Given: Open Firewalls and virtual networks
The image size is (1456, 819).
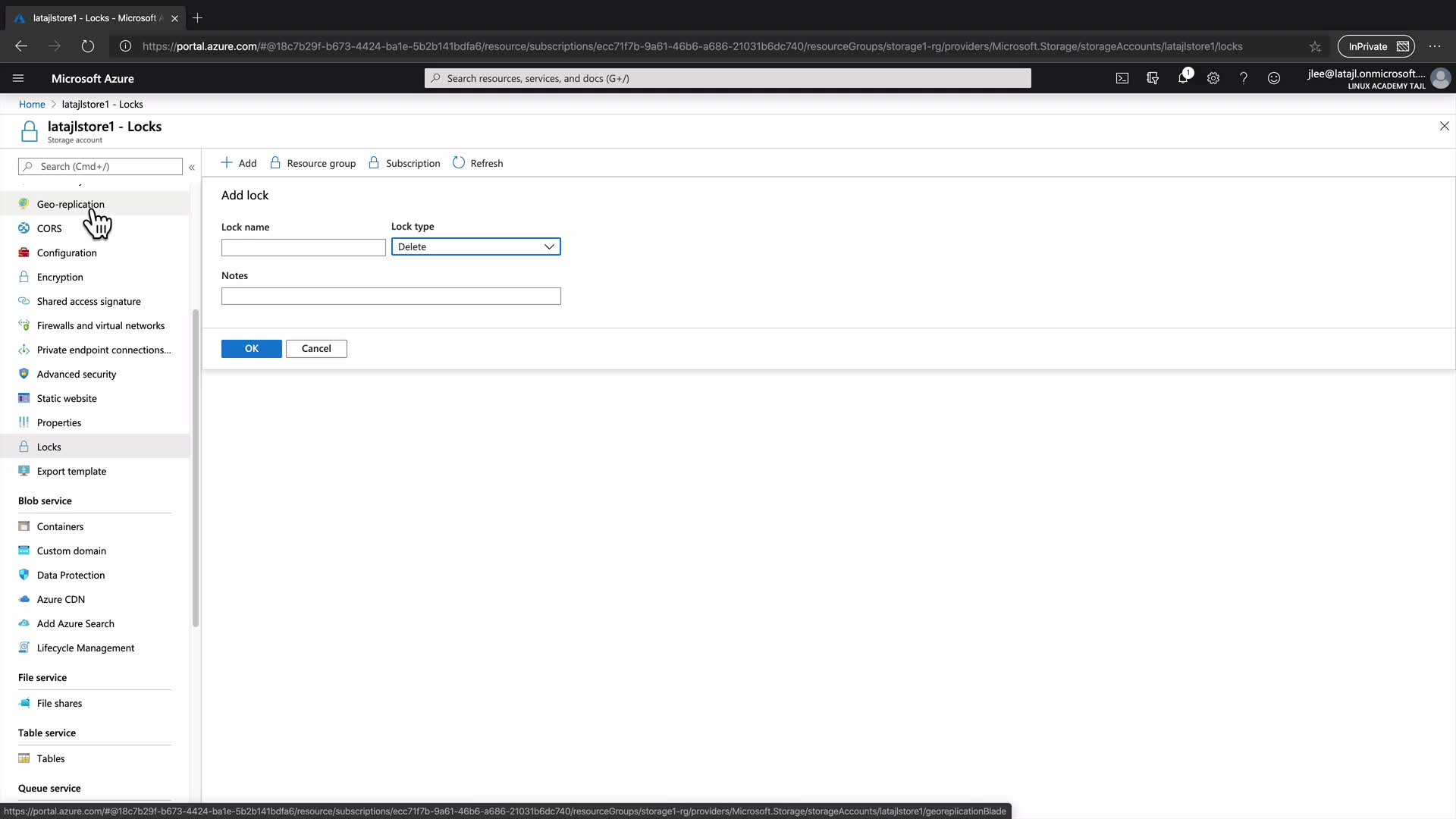Looking at the screenshot, I should (x=100, y=325).
